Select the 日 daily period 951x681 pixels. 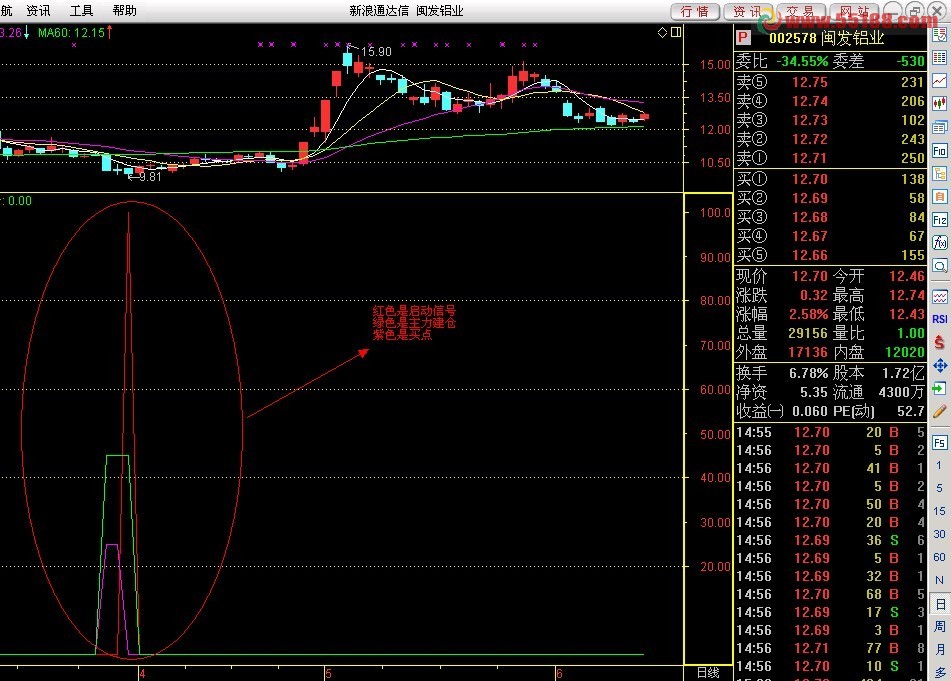(939, 604)
